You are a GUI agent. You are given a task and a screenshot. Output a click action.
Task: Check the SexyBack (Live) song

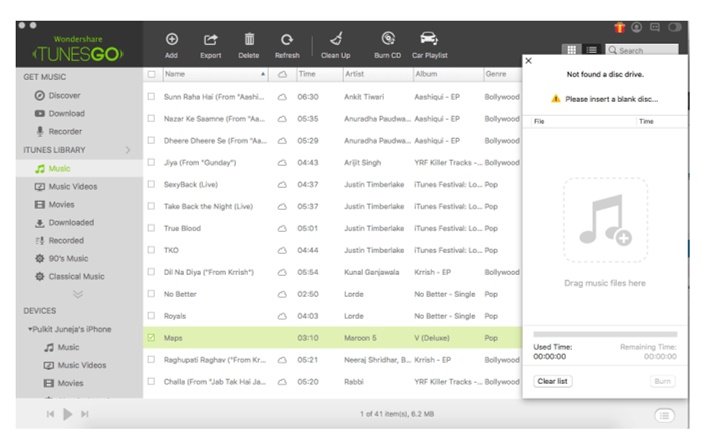click(x=151, y=184)
